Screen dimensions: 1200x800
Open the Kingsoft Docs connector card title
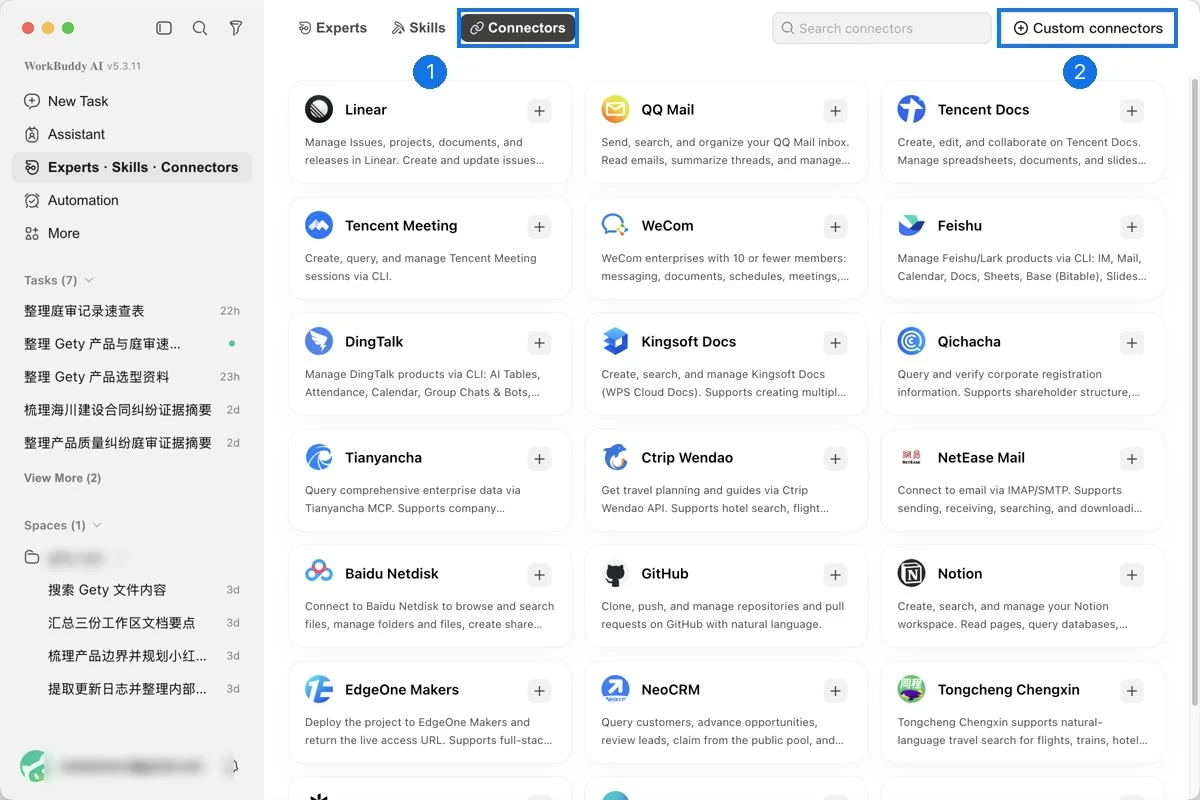(688, 342)
